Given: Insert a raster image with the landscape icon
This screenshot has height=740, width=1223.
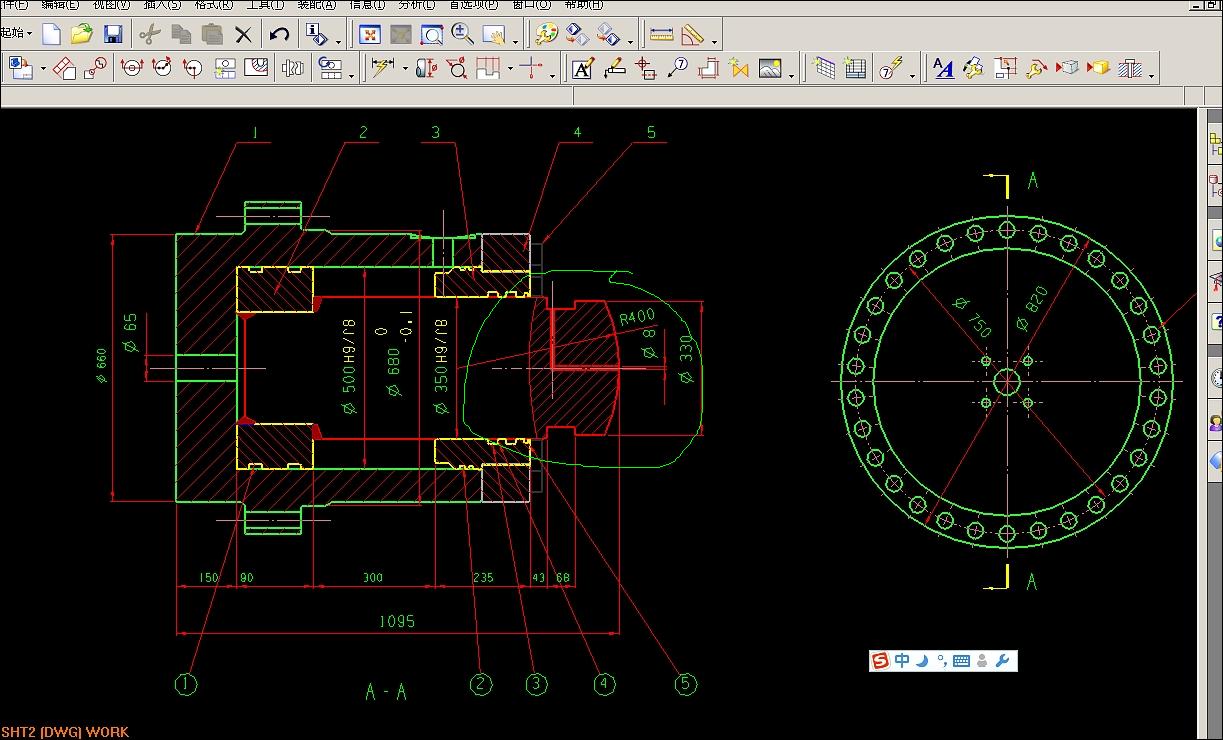Looking at the screenshot, I should pyautogui.click(x=770, y=68).
